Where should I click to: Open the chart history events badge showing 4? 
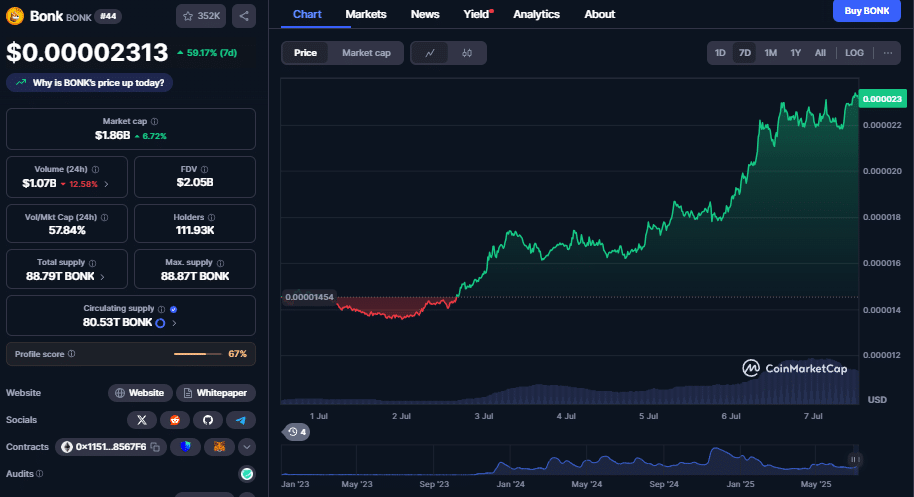tap(296, 432)
